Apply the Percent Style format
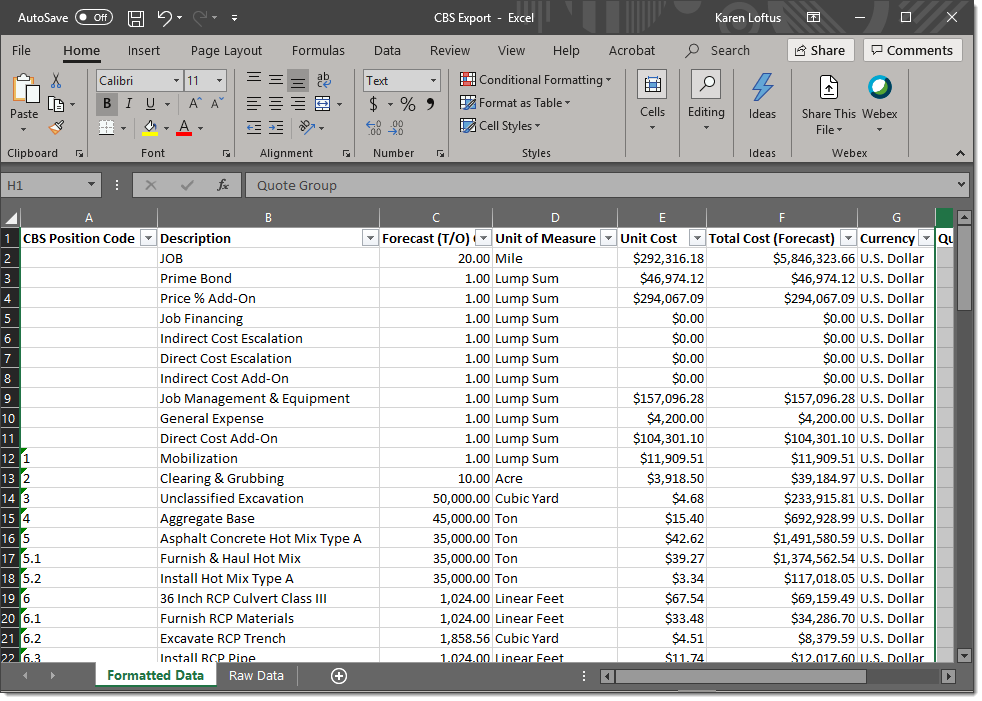This screenshot has height=701, width=982. point(406,103)
